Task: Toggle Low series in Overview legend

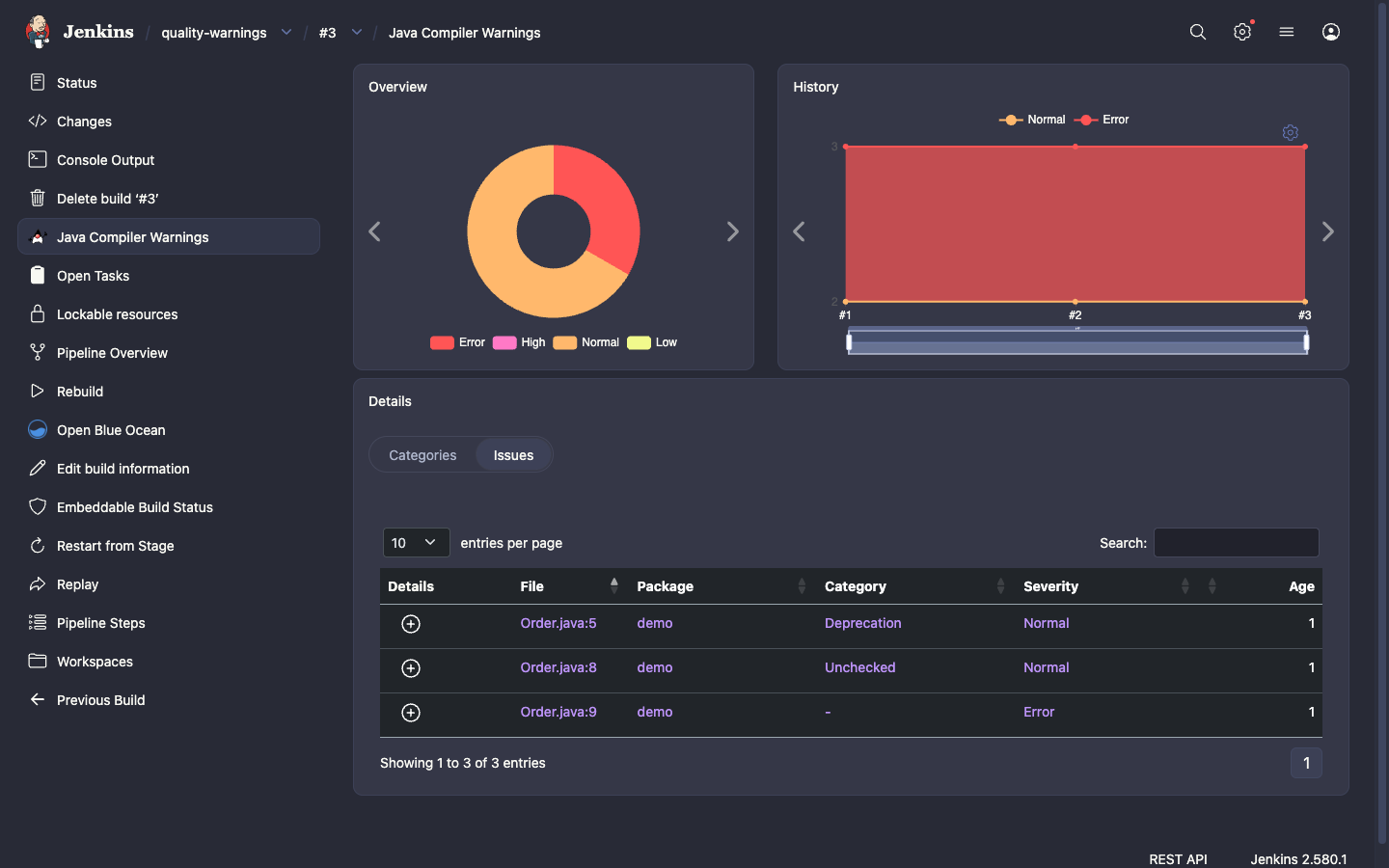Action: coord(652,342)
